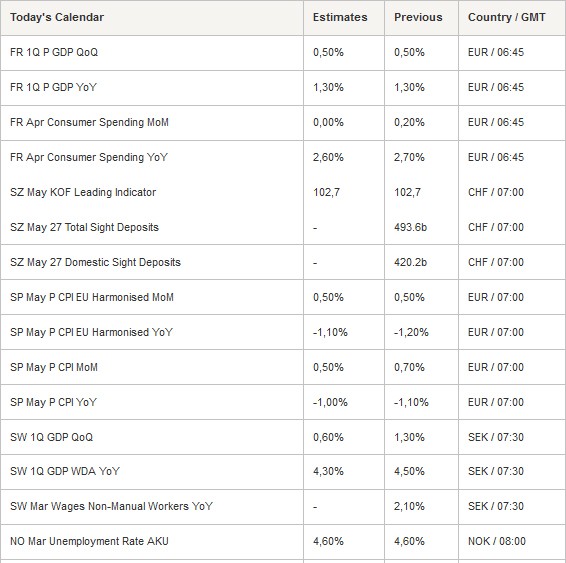The width and height of the screenshot is (566, 563).
Task: Click the Previous column header
Action: (x=418, y=17)
